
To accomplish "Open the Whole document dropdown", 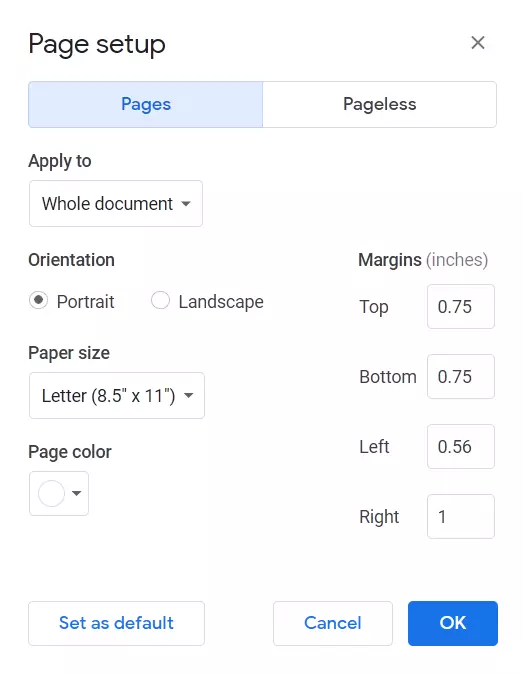I will (116, 203).
